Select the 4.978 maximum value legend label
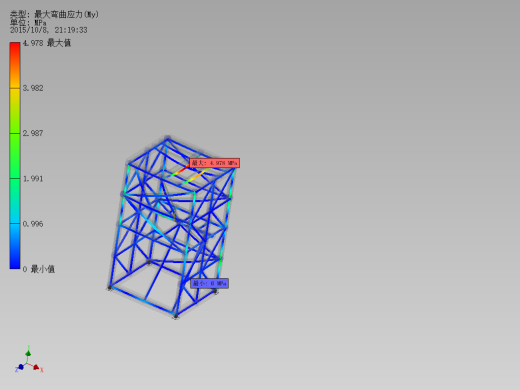Image resolution: width=520 pixels, height=390 pixels. click(47, 43)
